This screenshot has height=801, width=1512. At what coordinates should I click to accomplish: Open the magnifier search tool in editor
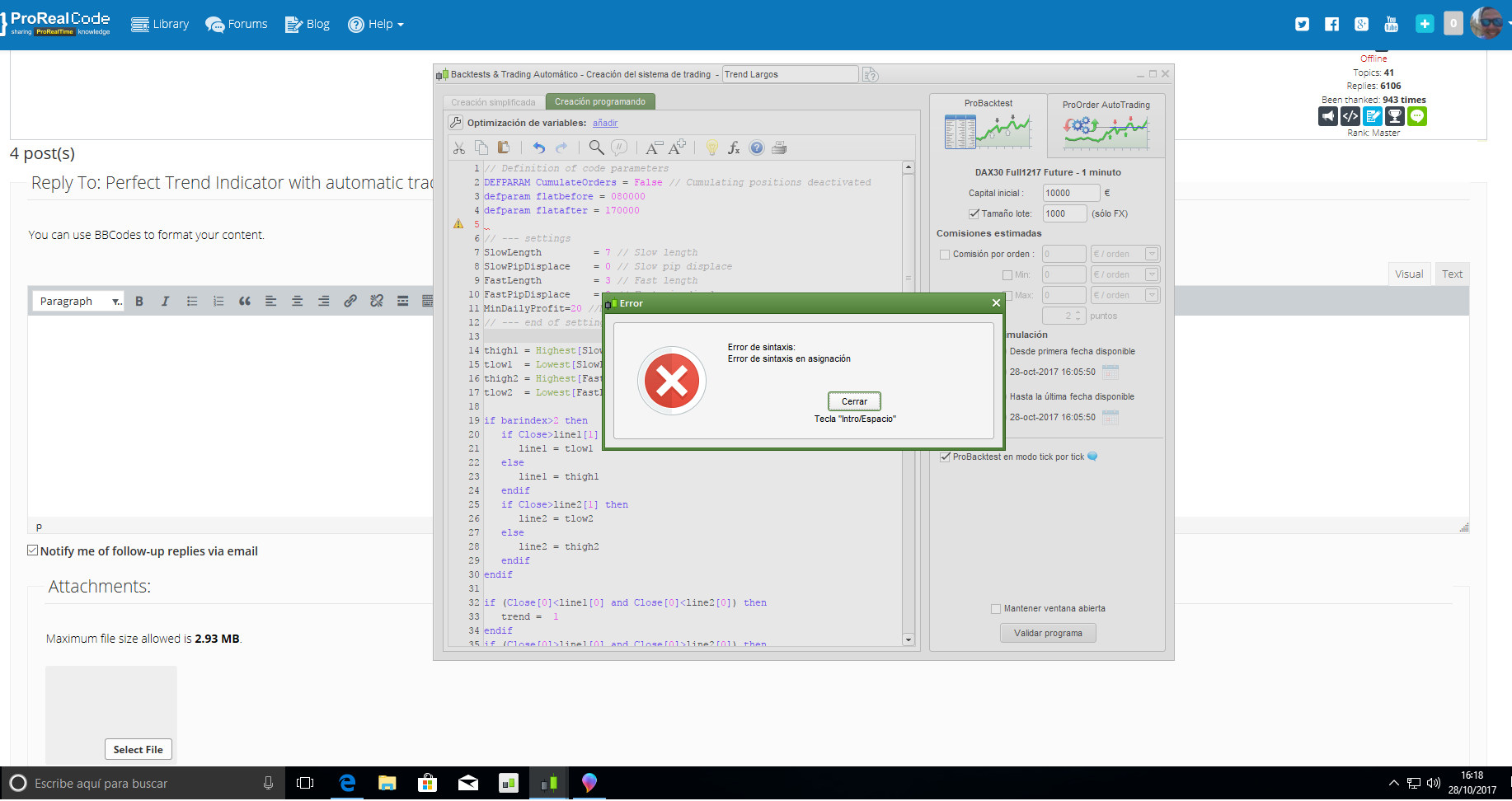[596, 148]
